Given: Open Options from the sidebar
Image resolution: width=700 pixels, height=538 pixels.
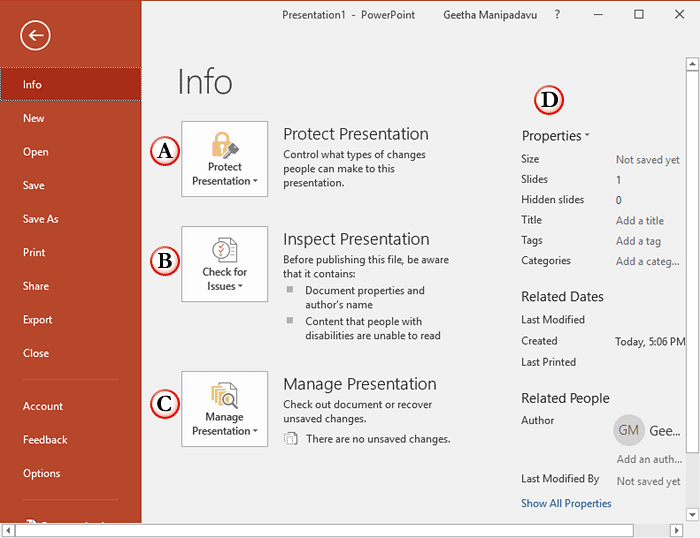Looking at the screenshot, I should coord(42,473).
